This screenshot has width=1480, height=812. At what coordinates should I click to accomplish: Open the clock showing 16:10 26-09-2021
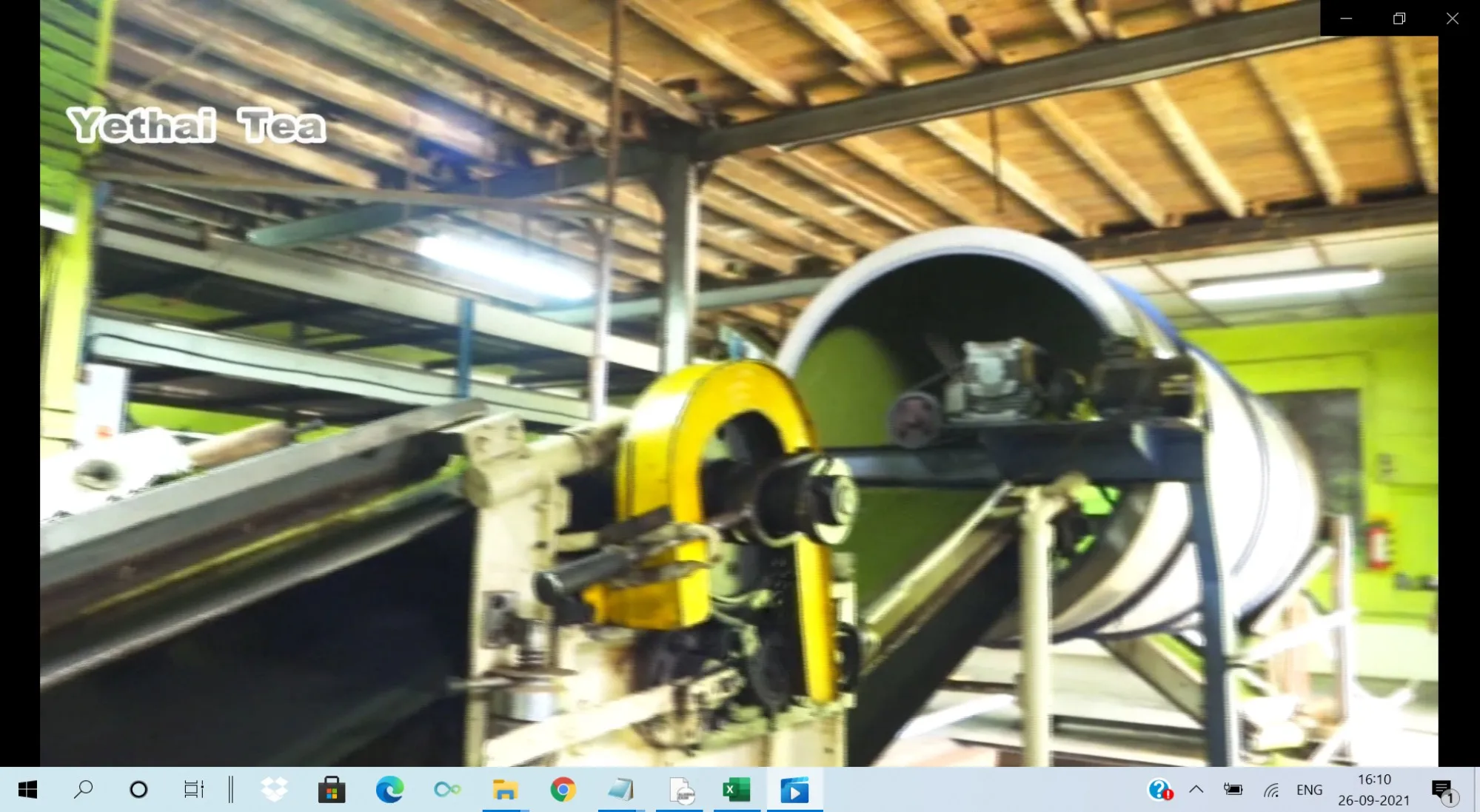tap(1373, 790)
